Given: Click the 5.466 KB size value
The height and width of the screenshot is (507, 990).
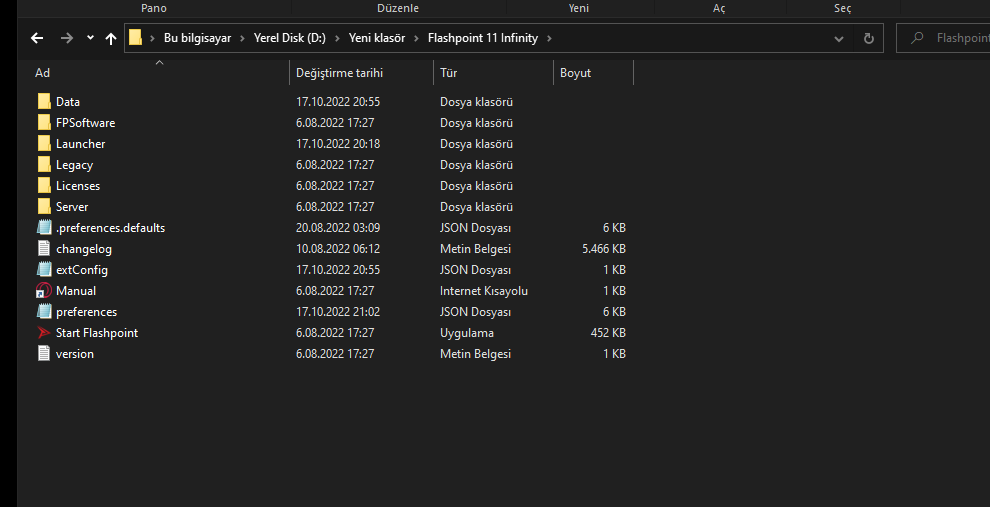Looking at the screenshot, I should [x=604, y=249].
